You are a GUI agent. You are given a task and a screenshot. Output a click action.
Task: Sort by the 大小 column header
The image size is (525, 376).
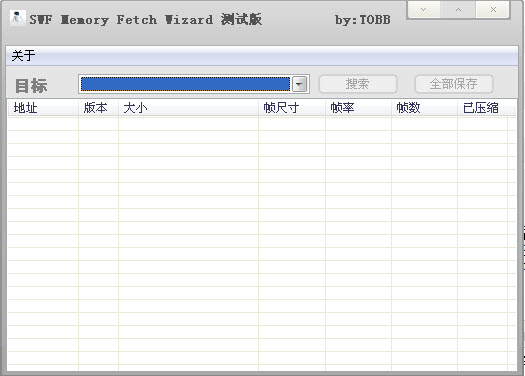tap(188, 108)
